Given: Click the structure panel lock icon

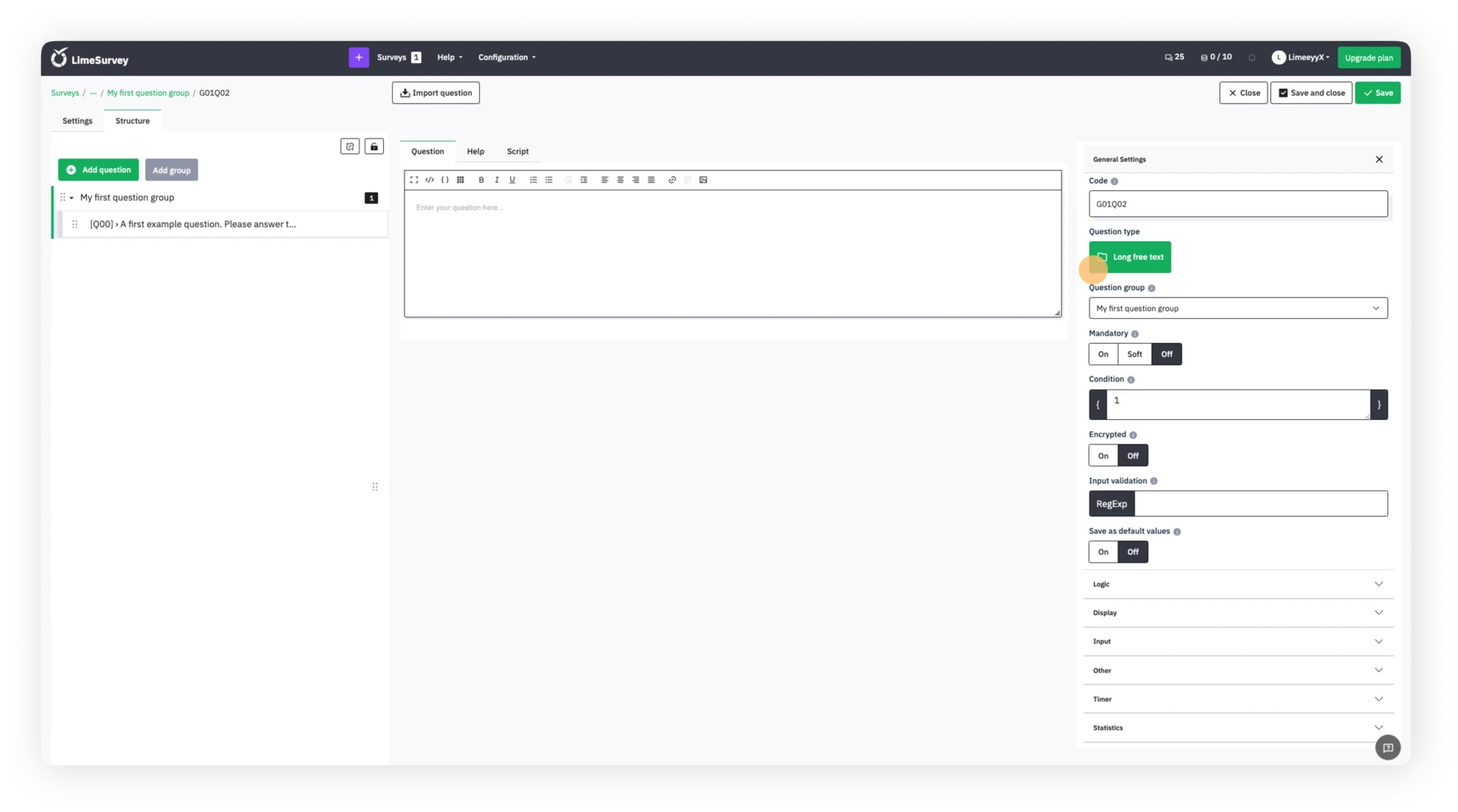Looking at the screenshot, I should (374, 146).
